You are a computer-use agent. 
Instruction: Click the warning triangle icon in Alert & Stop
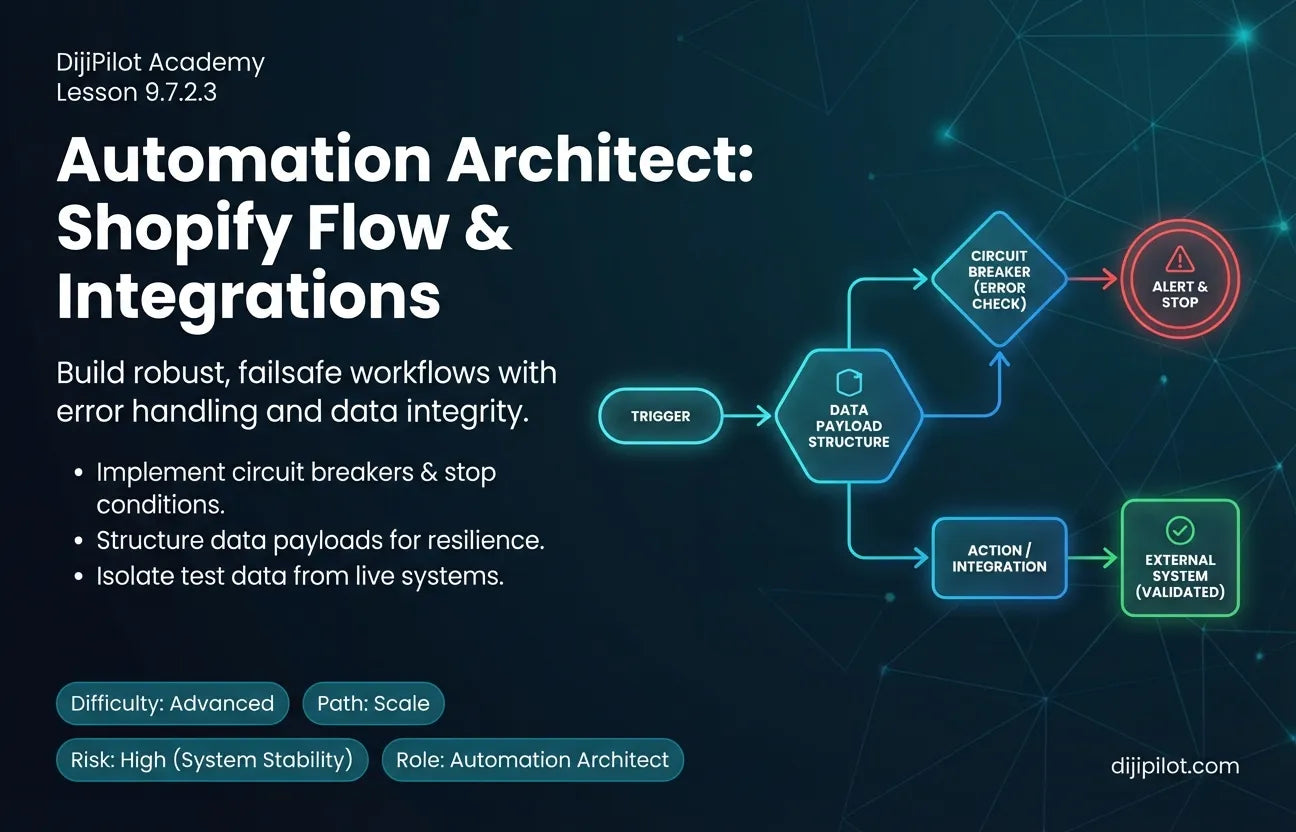1180,259
